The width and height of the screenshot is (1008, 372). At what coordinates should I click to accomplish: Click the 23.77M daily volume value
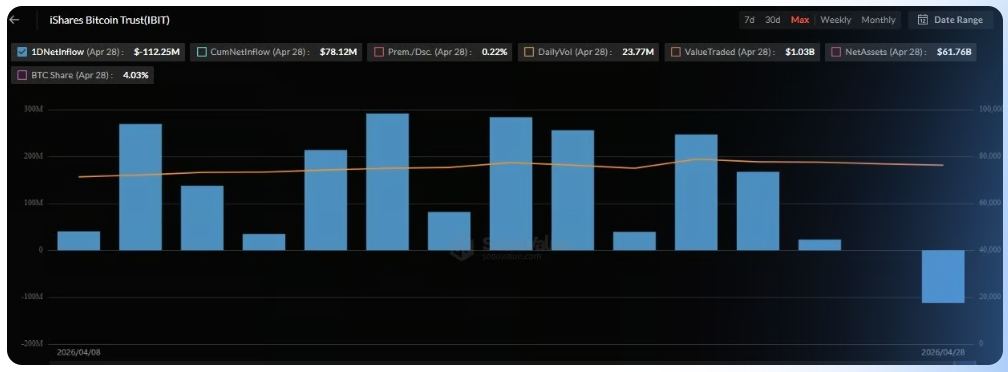click(638, 52)
